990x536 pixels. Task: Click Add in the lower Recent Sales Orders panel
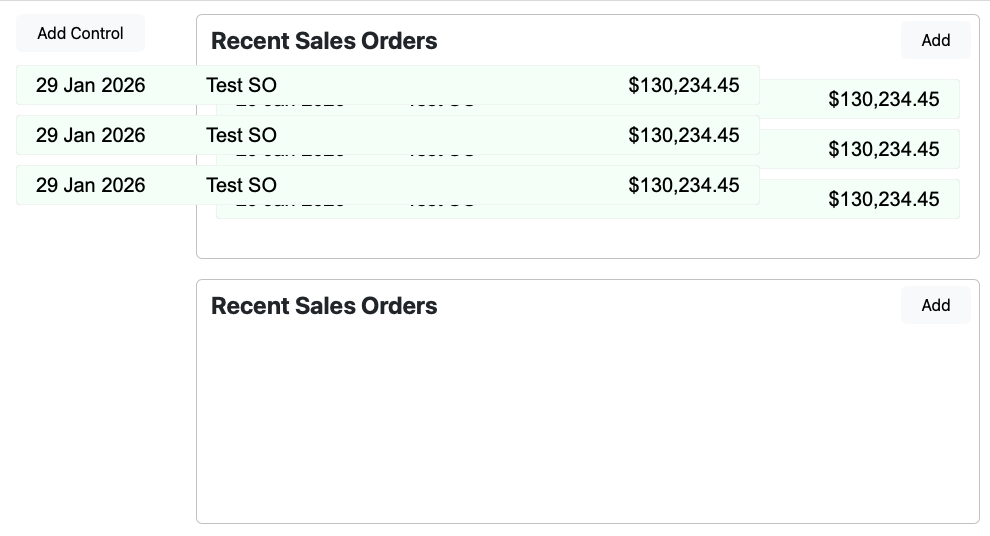[x=935, y=305]
